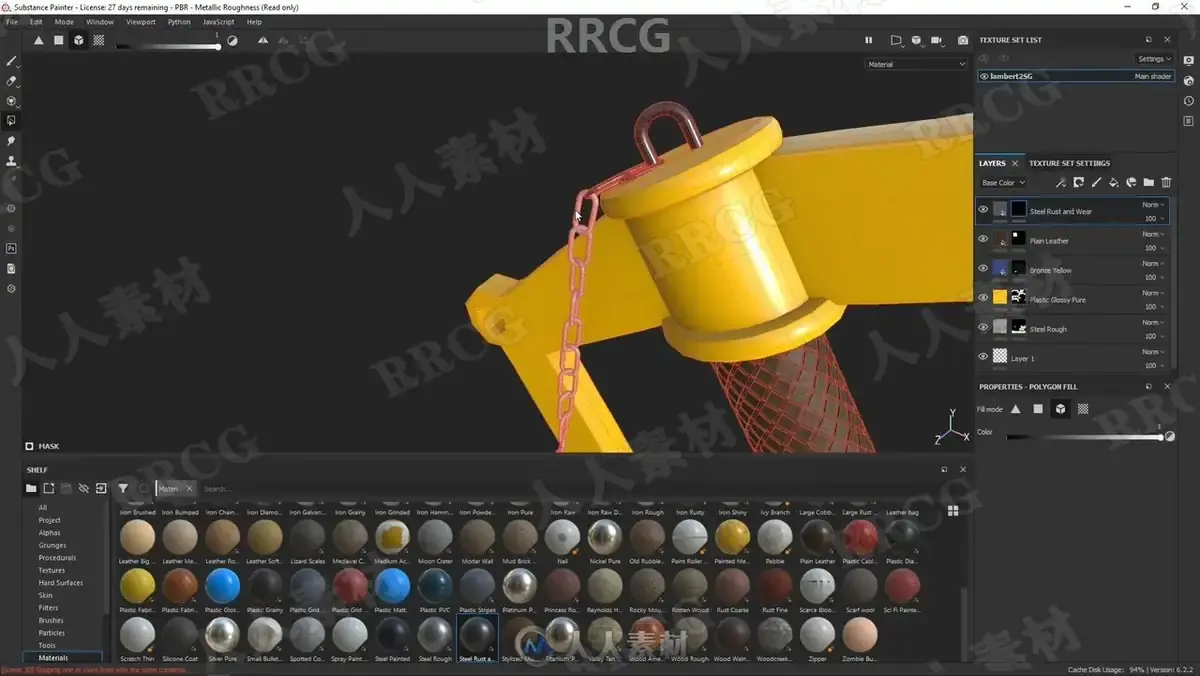
Task: Hide Layer 1 visibility eye
Action: pyautogui.click(x=983, y=357)
